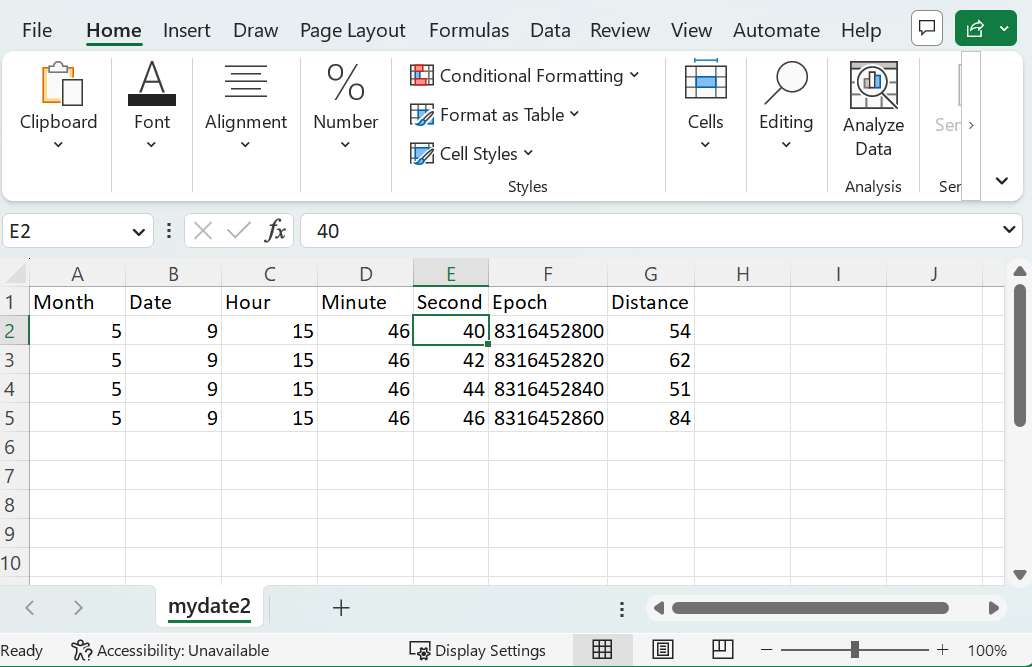Switch to Page Layout view
1032x667 pixels.
tap(663, 650)
